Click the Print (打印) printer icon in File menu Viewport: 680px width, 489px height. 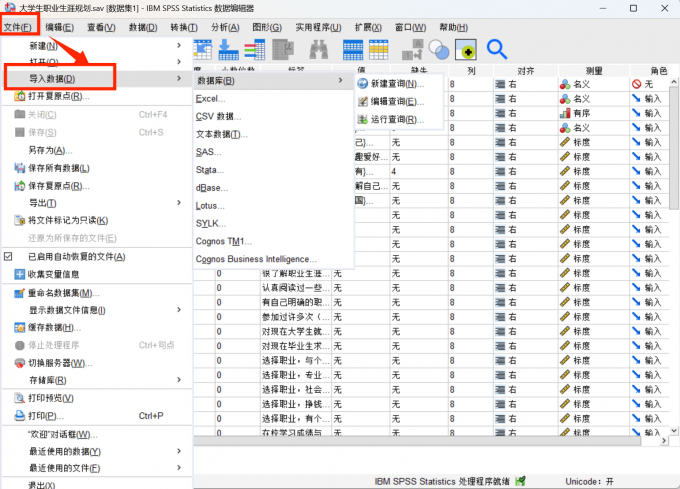click(x=20, y=415)
